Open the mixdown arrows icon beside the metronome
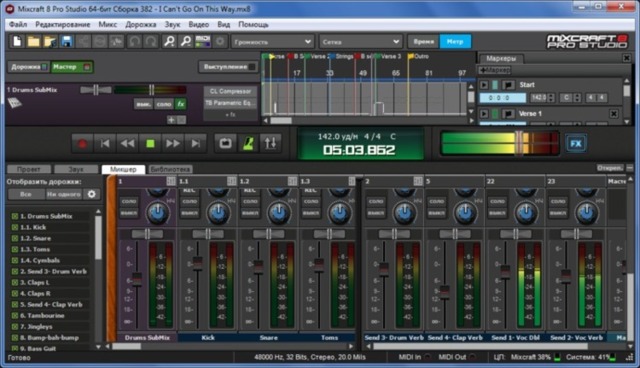The width and height of the screenshot is (640, 368). pyautogui.click(x=271, y=143)
